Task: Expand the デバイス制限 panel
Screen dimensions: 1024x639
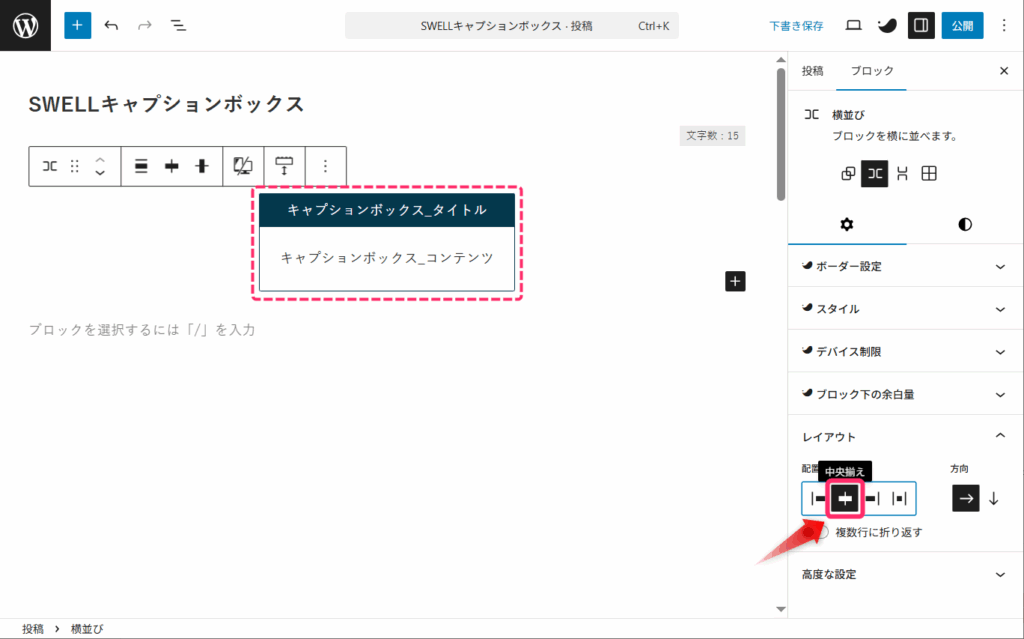Action: click(x=905, y=352)
